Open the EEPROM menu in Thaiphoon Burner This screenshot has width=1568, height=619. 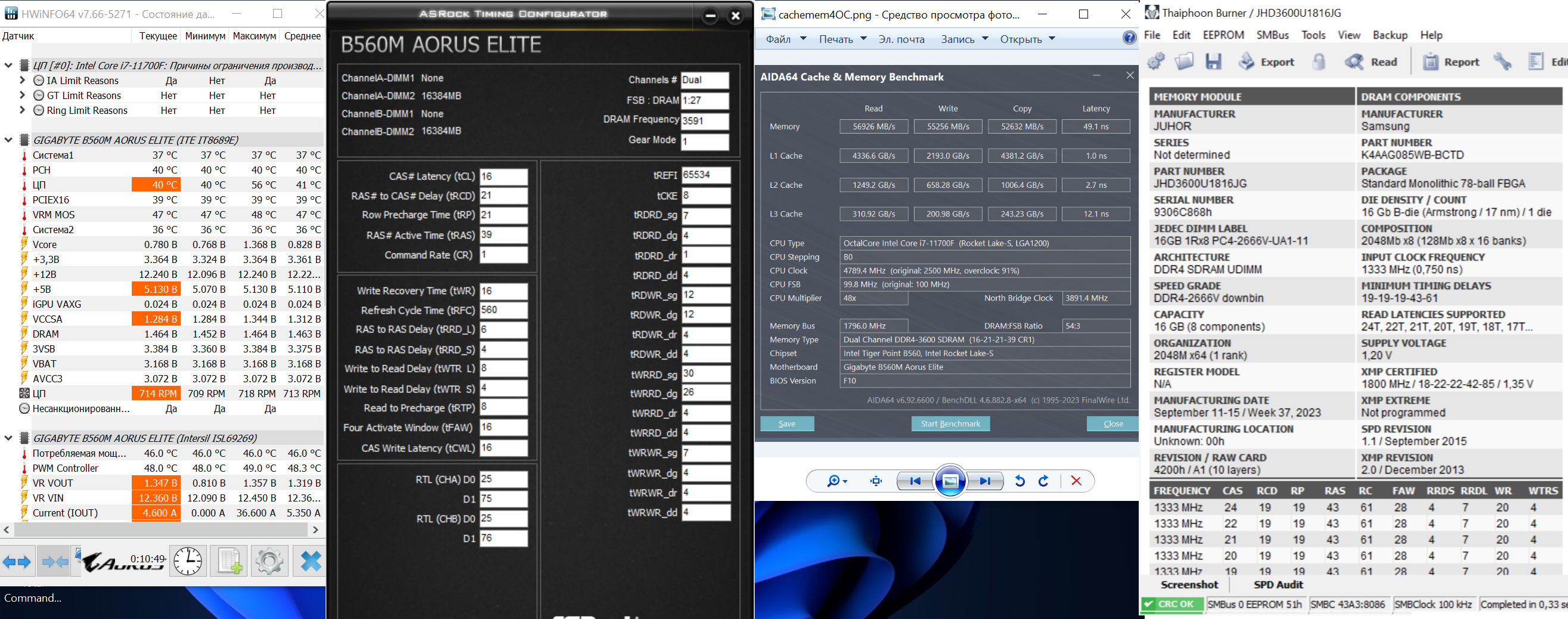[1223, 35]
